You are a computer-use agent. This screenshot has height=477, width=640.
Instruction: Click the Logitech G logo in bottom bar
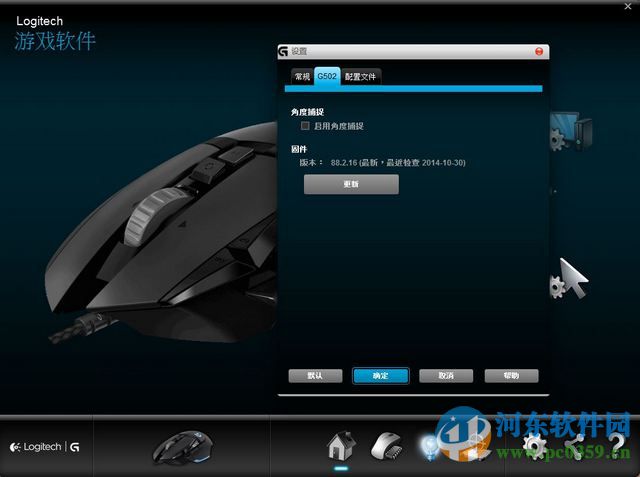coord(44,447)
